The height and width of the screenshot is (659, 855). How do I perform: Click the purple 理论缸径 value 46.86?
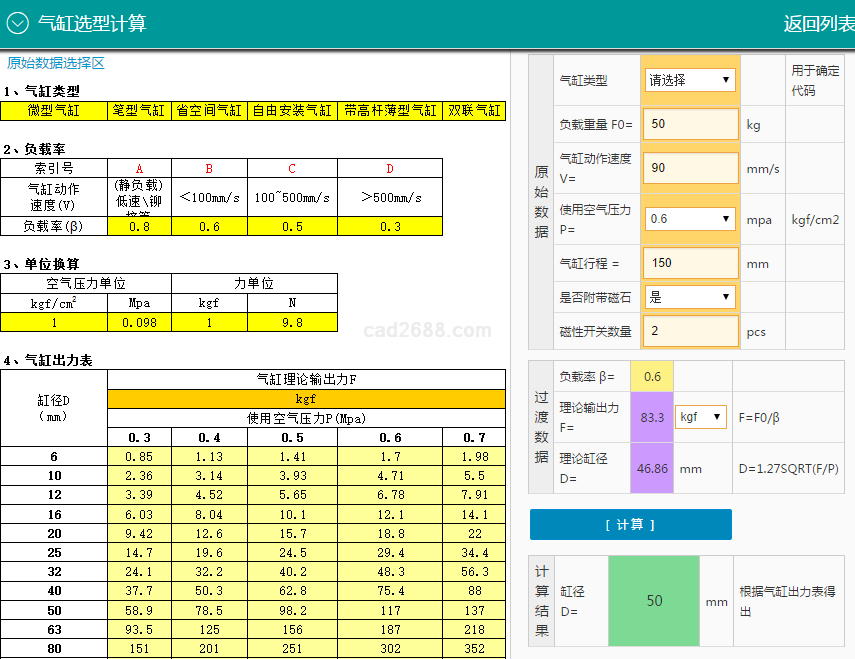[652, 467]
